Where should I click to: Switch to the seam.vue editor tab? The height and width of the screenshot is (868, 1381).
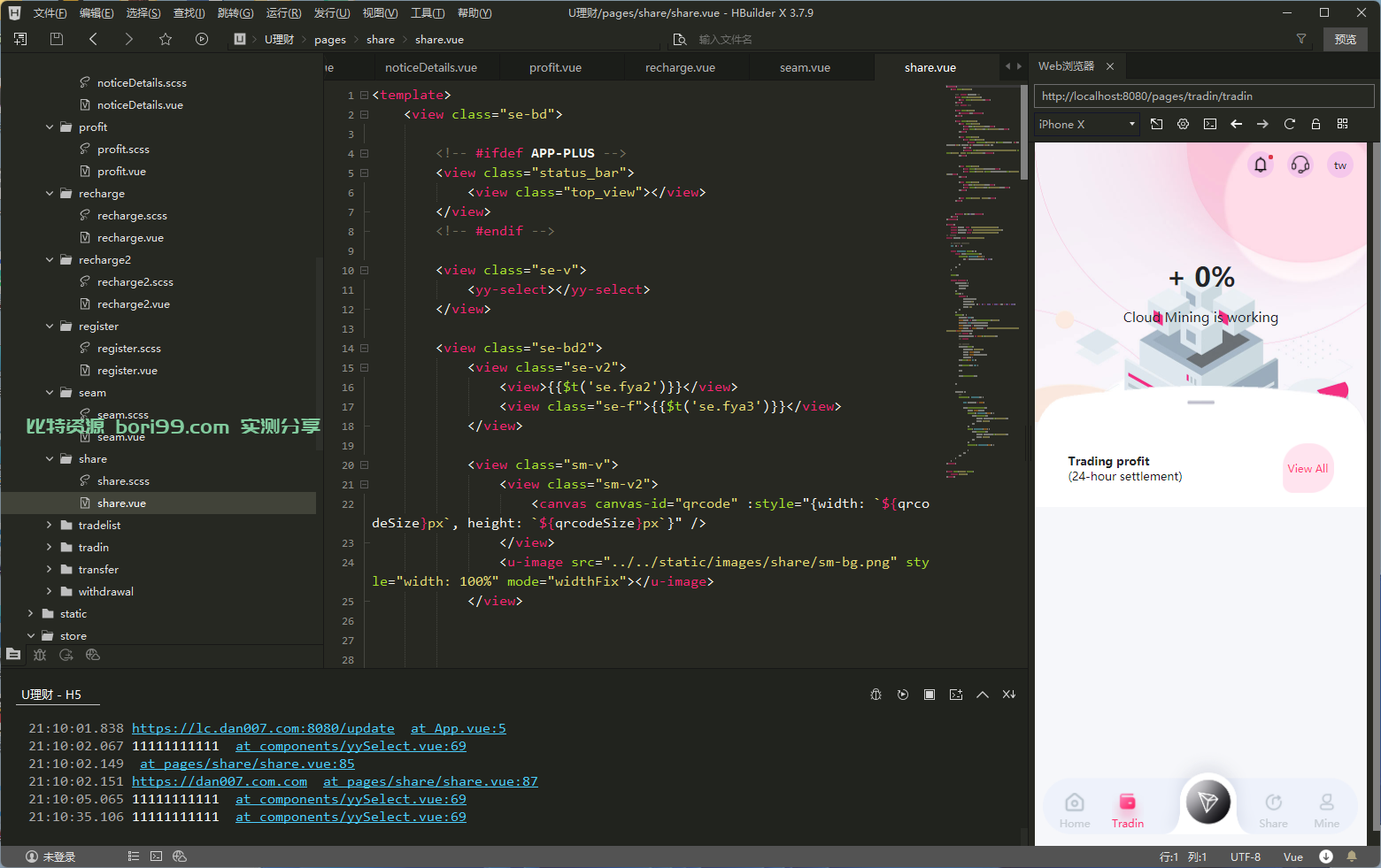(805, 67)
